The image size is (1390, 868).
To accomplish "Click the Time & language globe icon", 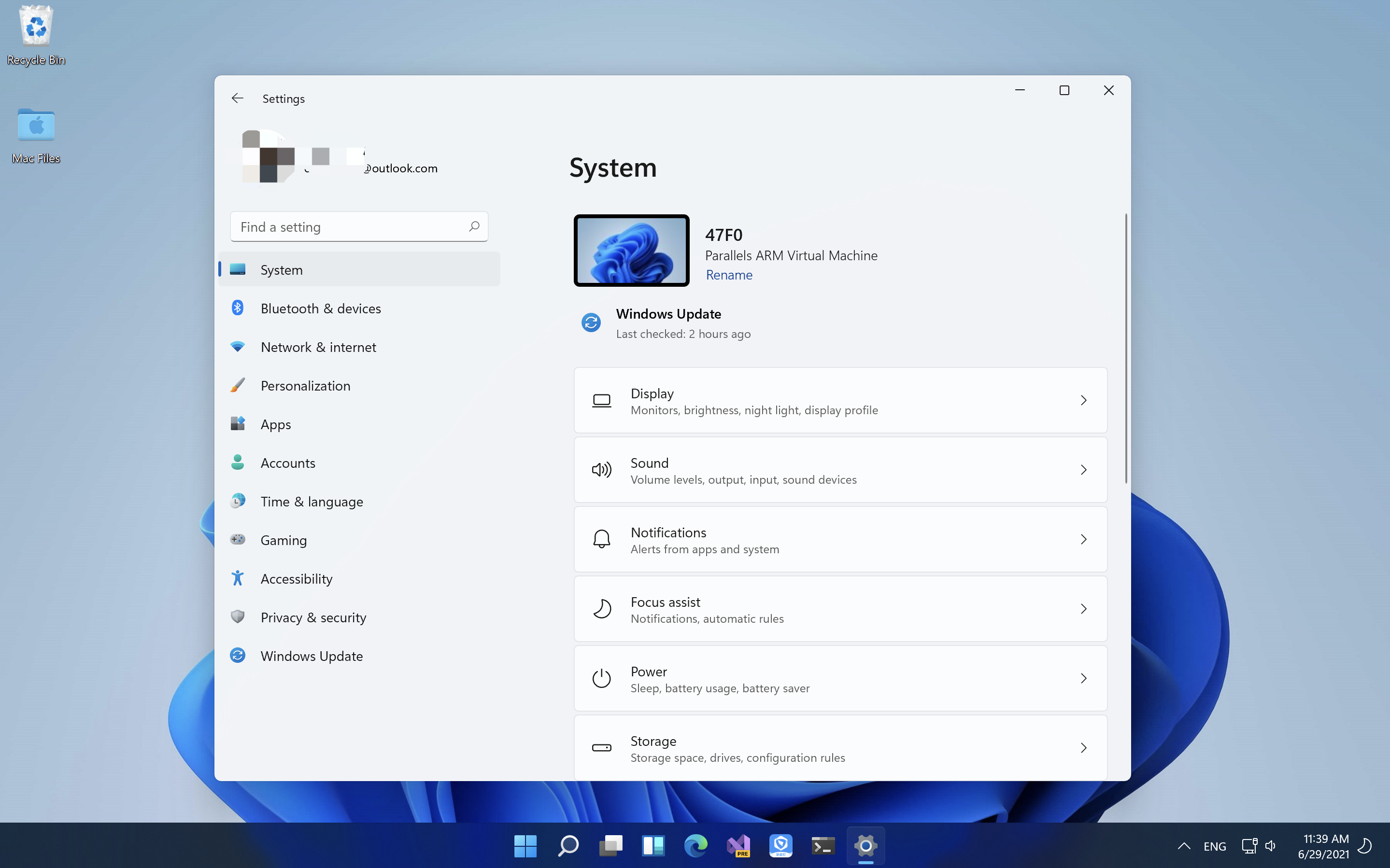I will 238,501.
